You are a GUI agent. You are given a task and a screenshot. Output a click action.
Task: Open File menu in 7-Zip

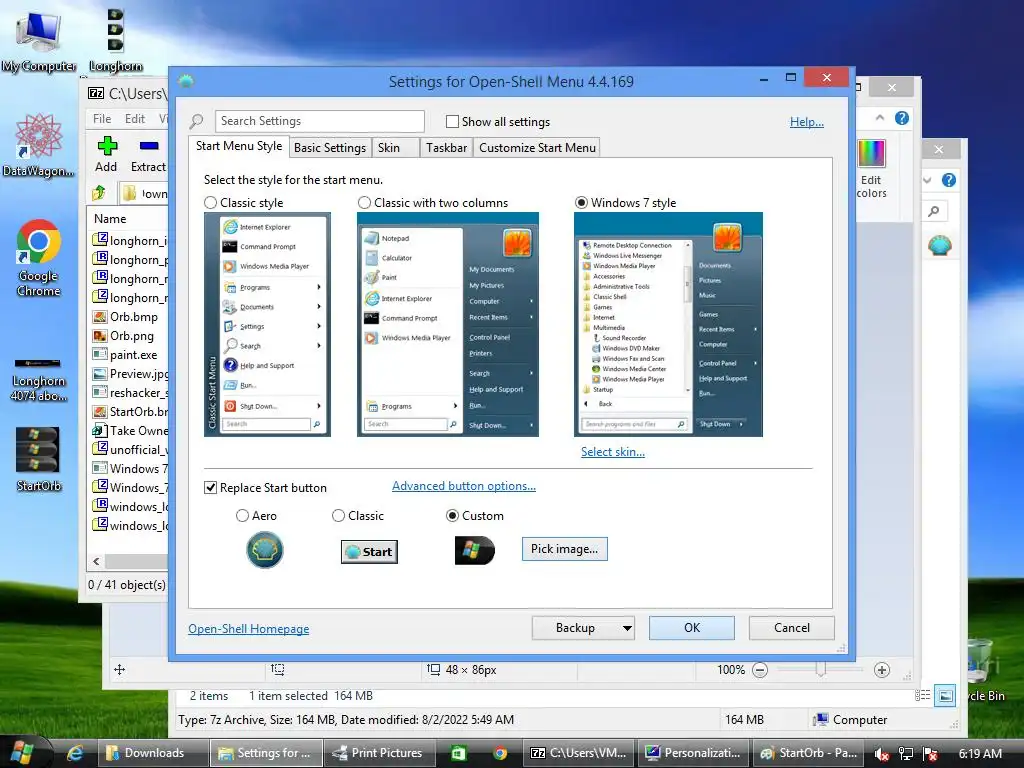[x=102, y=119]
